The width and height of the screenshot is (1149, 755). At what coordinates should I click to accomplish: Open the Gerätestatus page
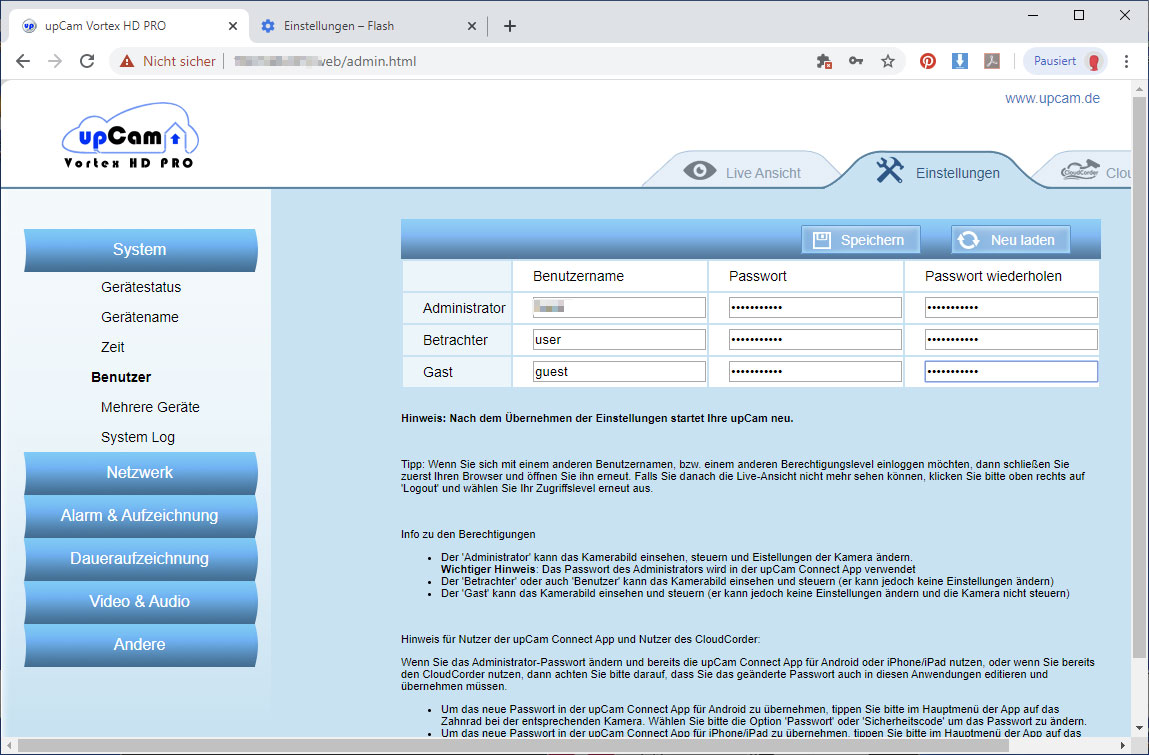(141, 287)
